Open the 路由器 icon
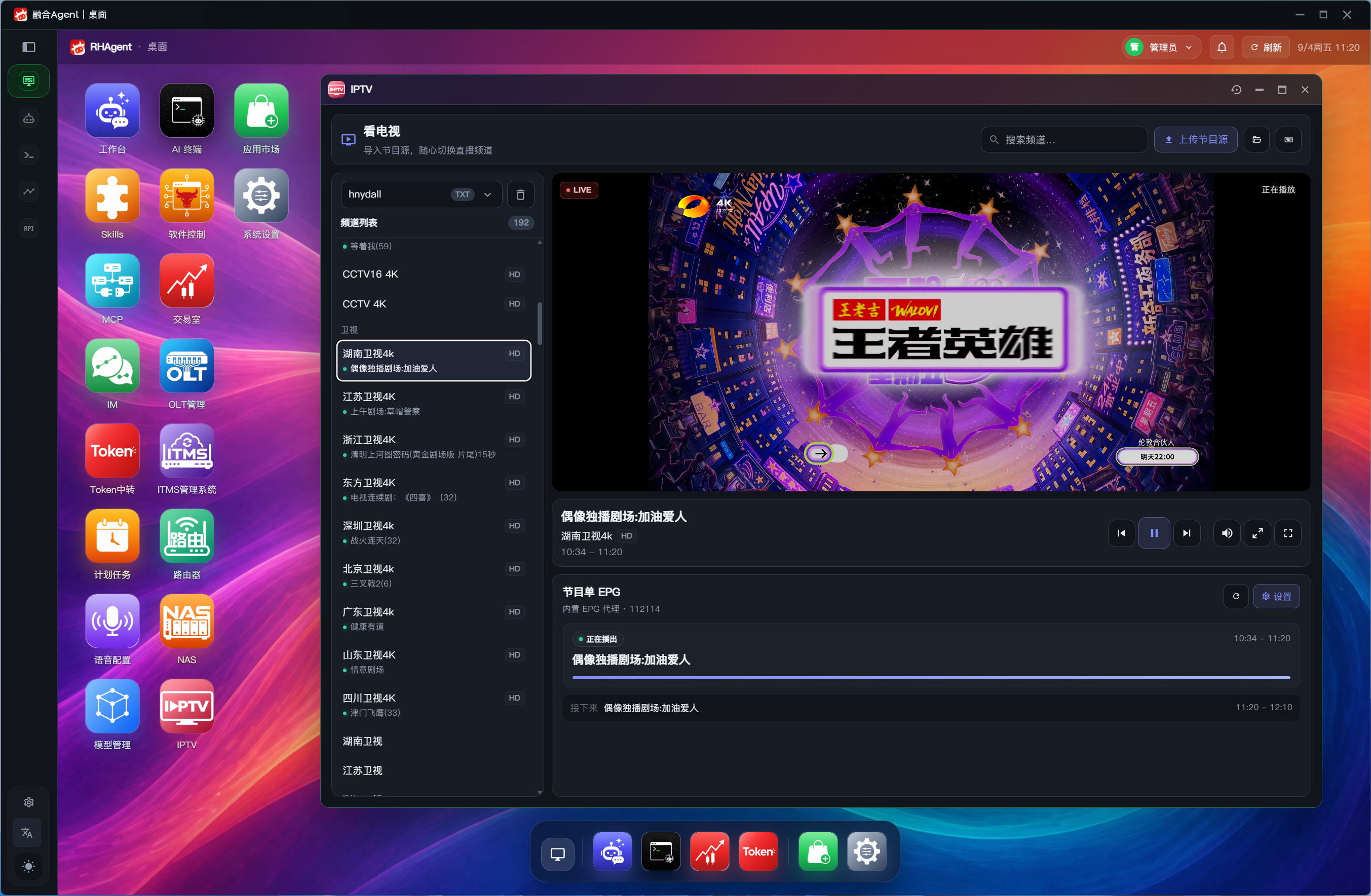 [186, 536]
